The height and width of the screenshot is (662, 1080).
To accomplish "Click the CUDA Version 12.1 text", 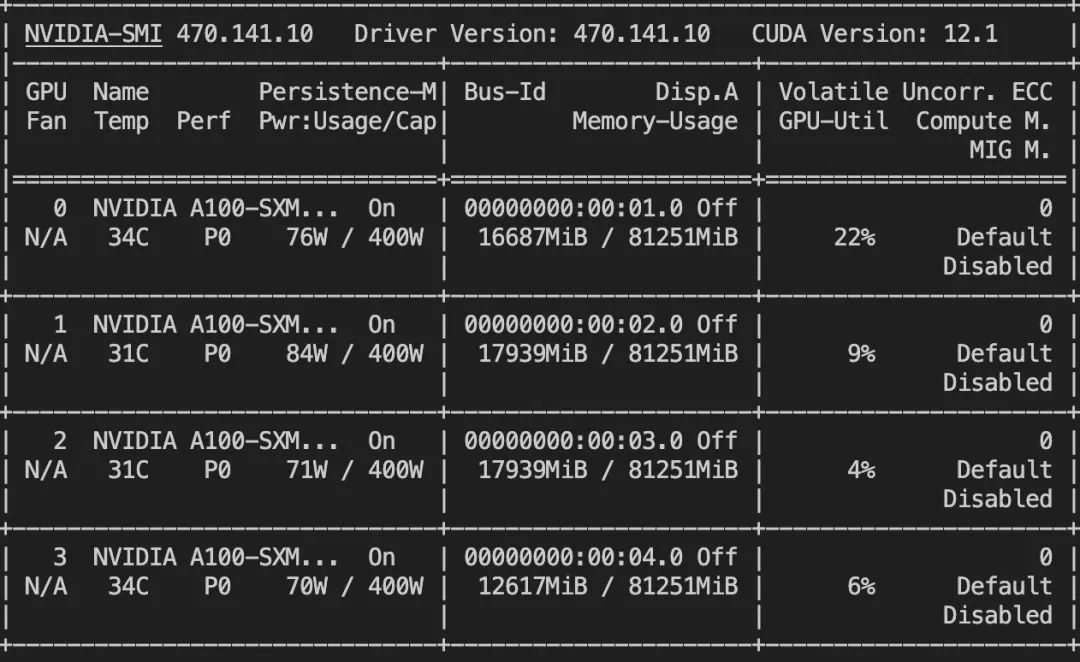I will point(874,34).
